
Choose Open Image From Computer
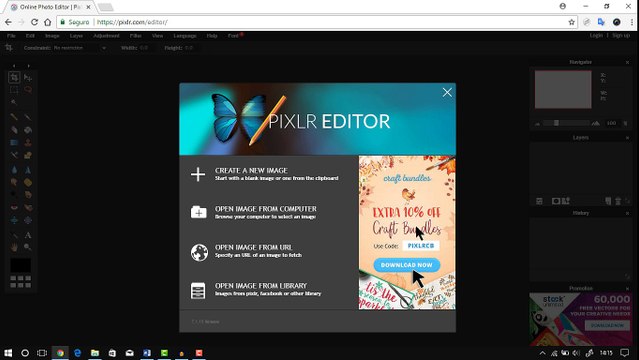(x=254, y=212)
